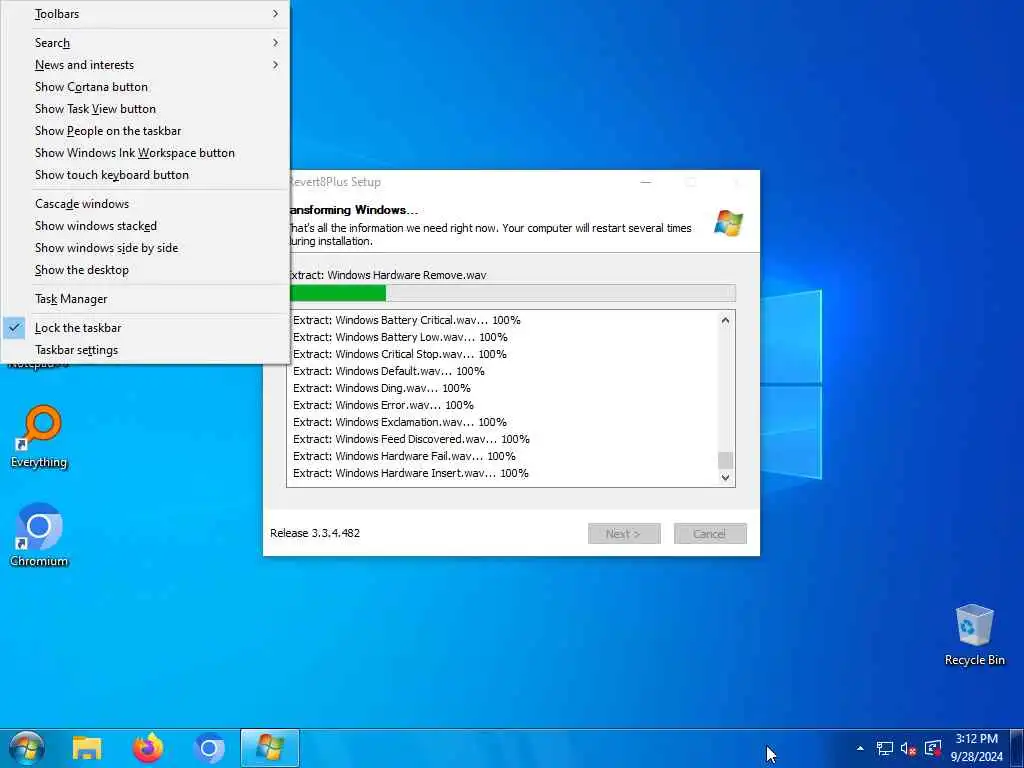Toggle Show Task View button
Image resolution: width=1024 pixels, height=768 pixels.
(146, 109)
